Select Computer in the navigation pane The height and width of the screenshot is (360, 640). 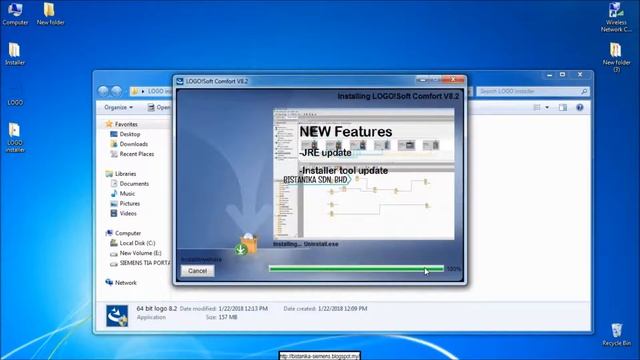click(123, 233)
